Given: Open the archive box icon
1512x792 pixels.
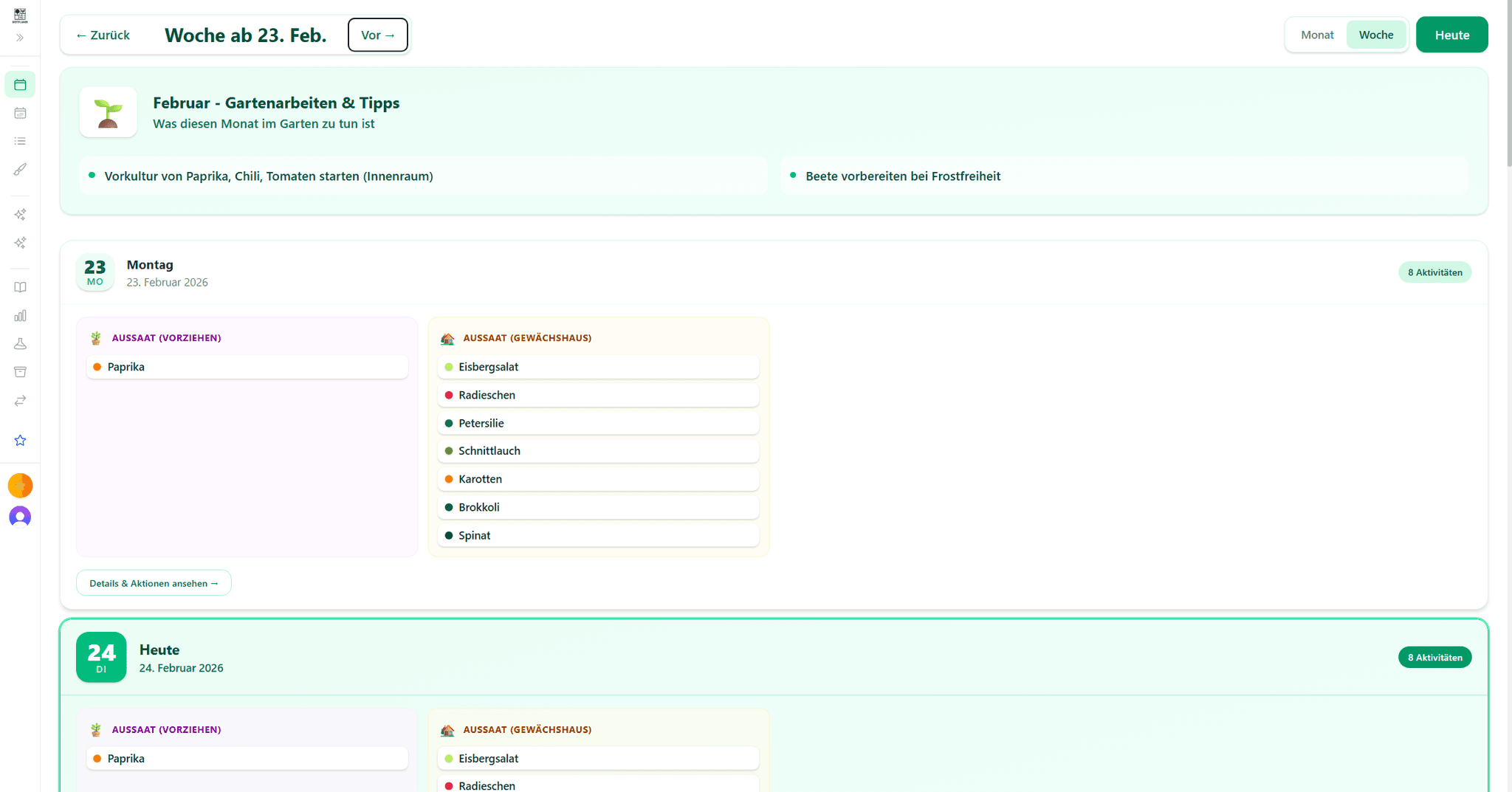Looking at the screenshot, I should click(x=20, y=372).
